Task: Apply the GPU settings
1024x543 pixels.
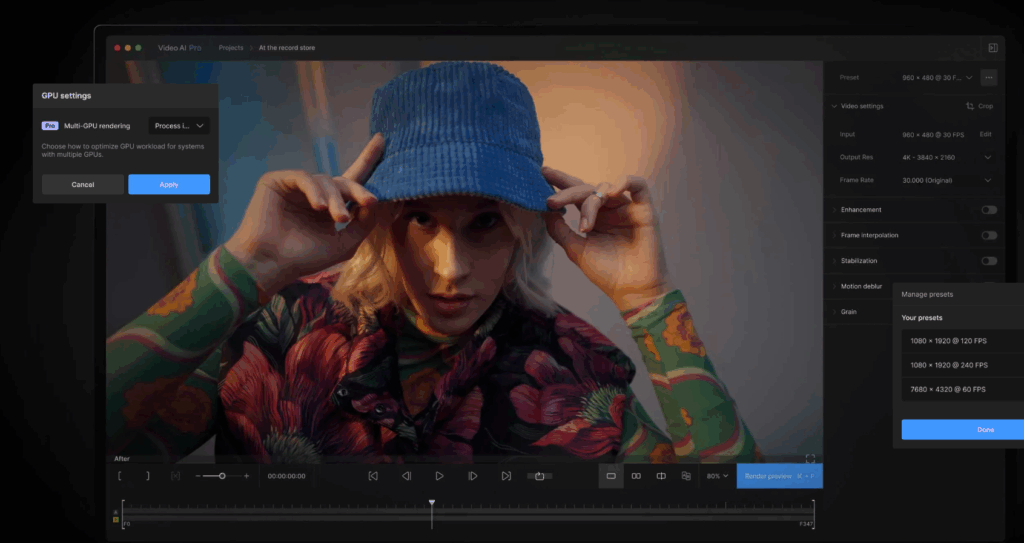Action: [x=169, y=184]
